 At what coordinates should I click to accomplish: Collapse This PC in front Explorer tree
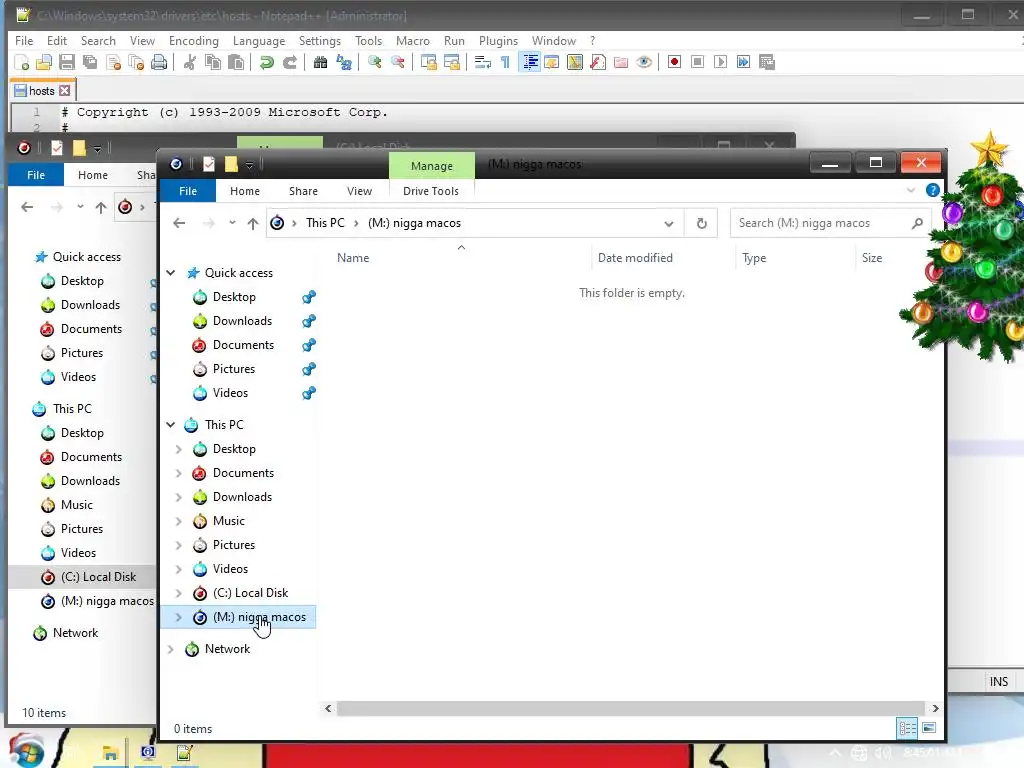171,424
